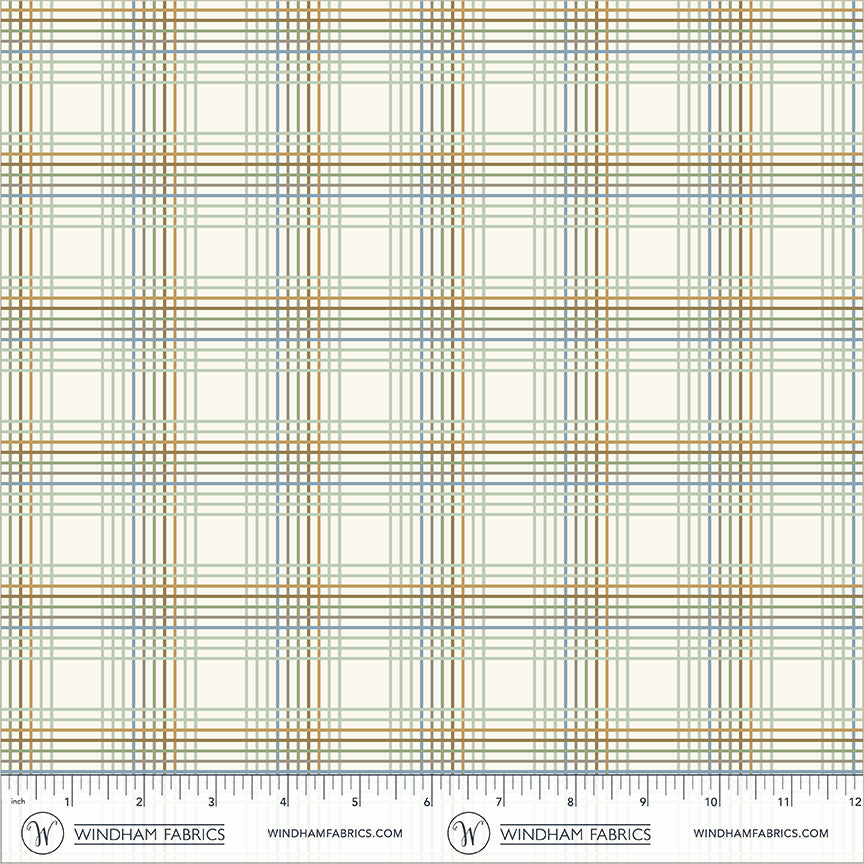Click the ruler number 6
This screenshot has height=864, width=864.
[x=426, y=802]
